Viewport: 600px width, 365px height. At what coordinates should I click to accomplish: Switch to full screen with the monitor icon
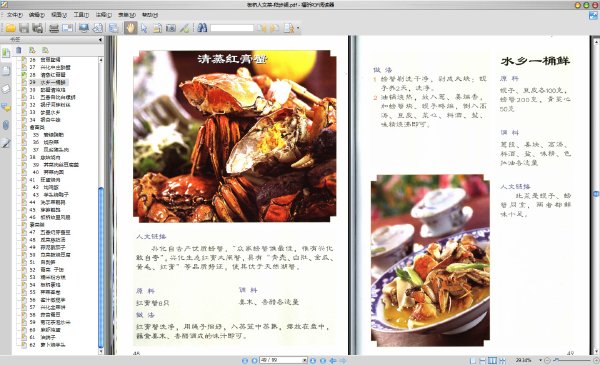coord(84,28)
